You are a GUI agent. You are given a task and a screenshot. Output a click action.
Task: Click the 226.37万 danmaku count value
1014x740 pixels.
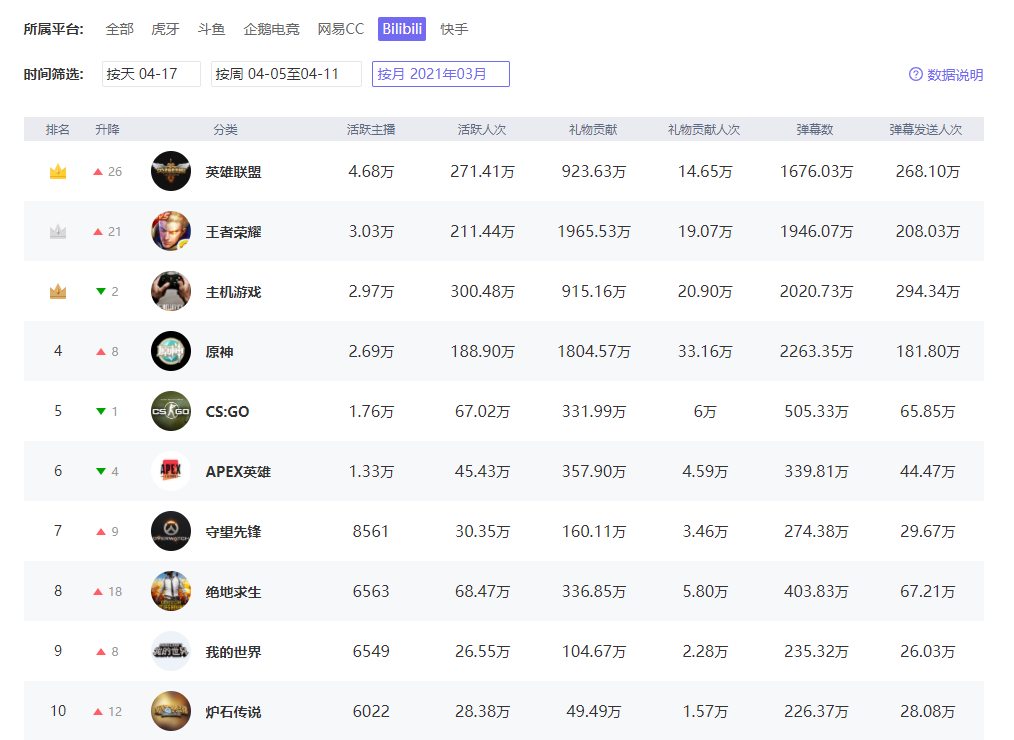coord(816,711)
